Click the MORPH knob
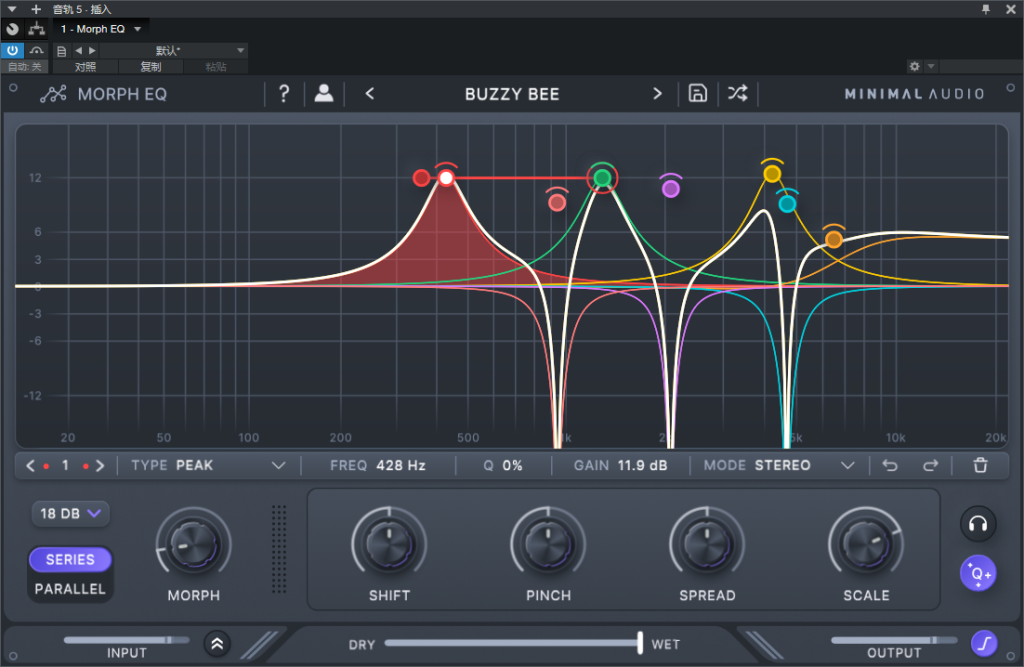Screen dimensions: 1024x667 (x=193, y=544)
